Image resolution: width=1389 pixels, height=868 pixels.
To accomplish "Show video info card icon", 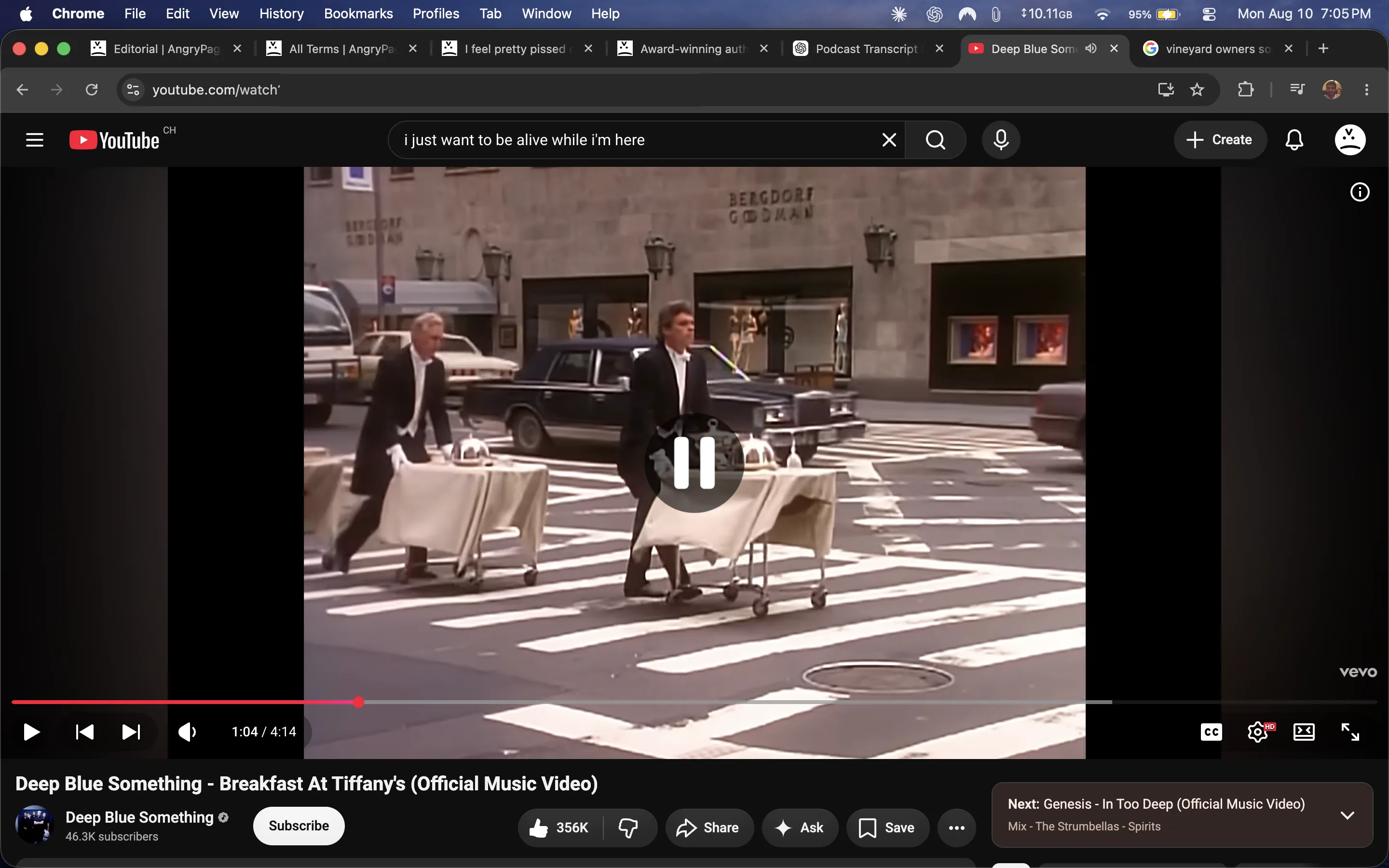I will [x=1360, y=192].
